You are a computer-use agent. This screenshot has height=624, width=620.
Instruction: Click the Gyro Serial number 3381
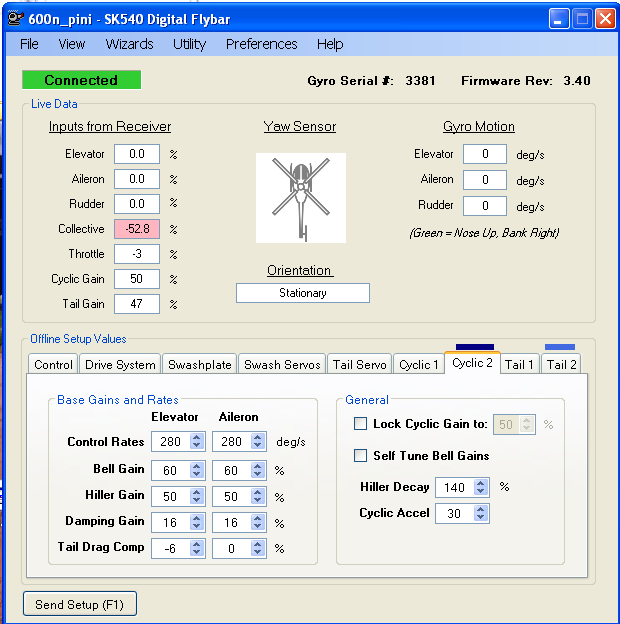420,81
